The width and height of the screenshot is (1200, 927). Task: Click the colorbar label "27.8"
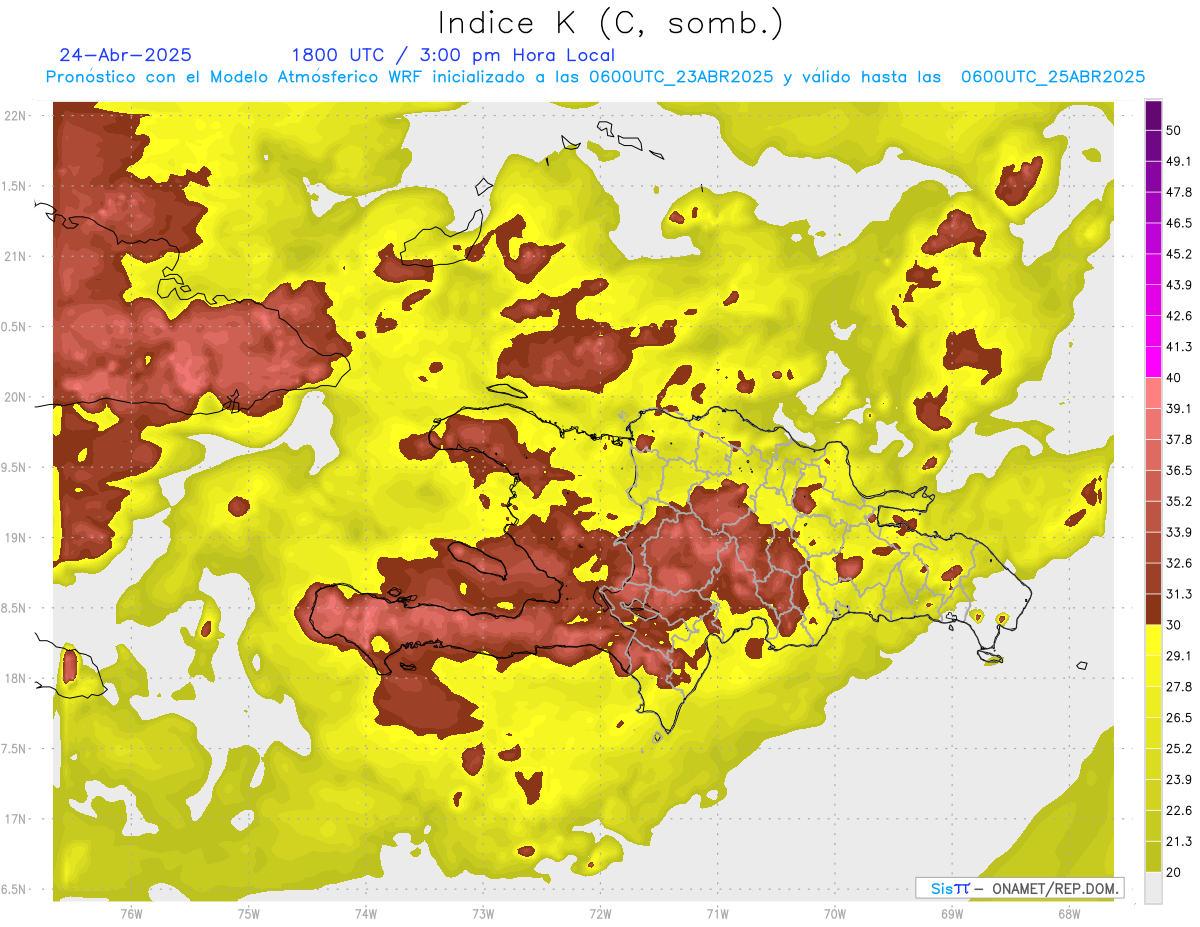click(1178, 687)
